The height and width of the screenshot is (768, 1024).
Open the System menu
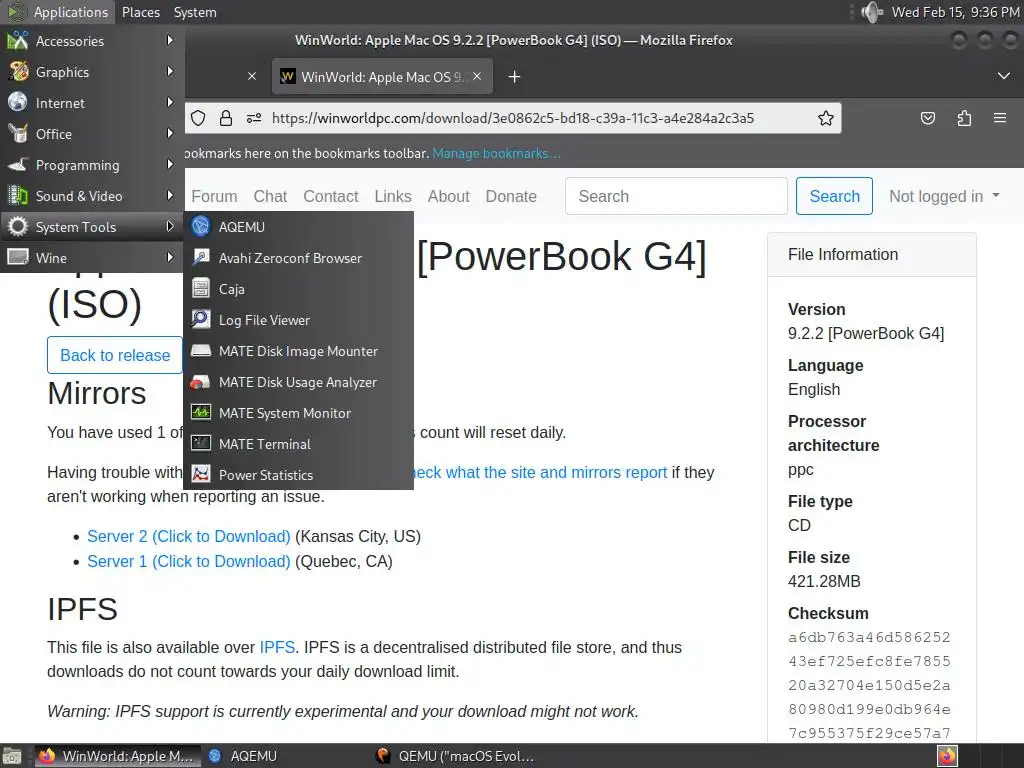tap(195, 12)
